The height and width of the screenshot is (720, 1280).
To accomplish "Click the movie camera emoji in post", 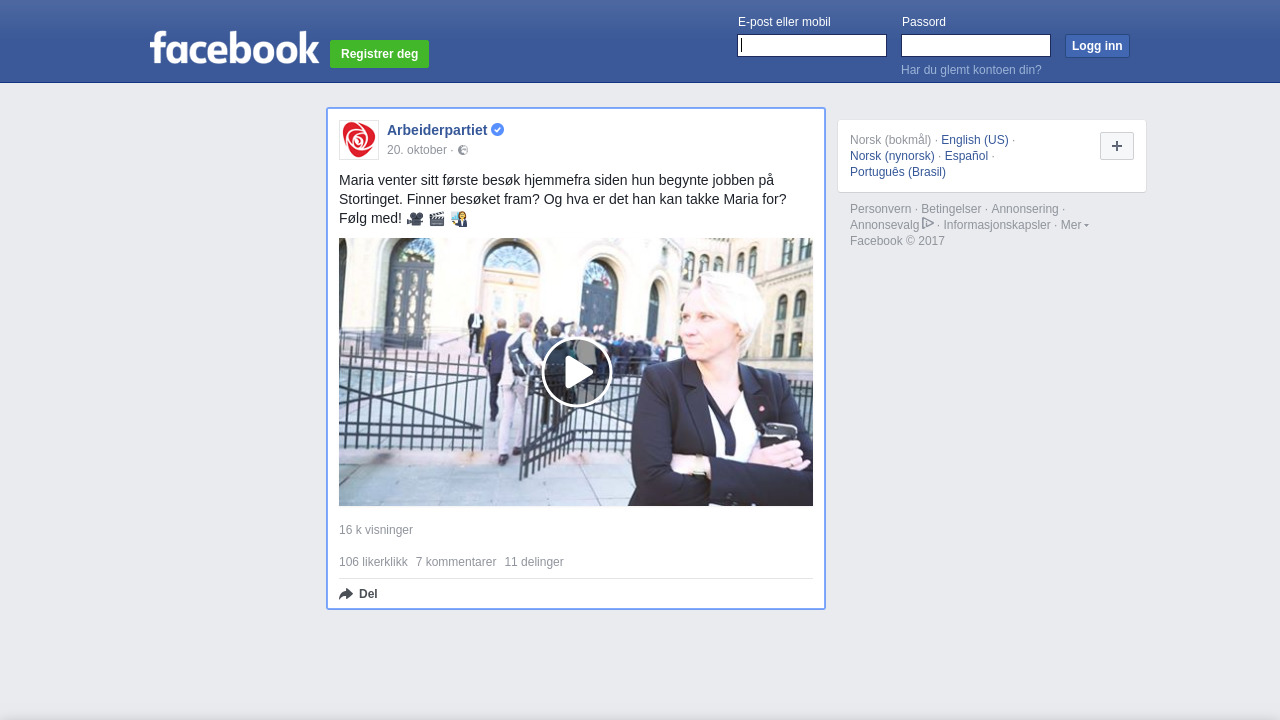I will [x=415, y=219].
